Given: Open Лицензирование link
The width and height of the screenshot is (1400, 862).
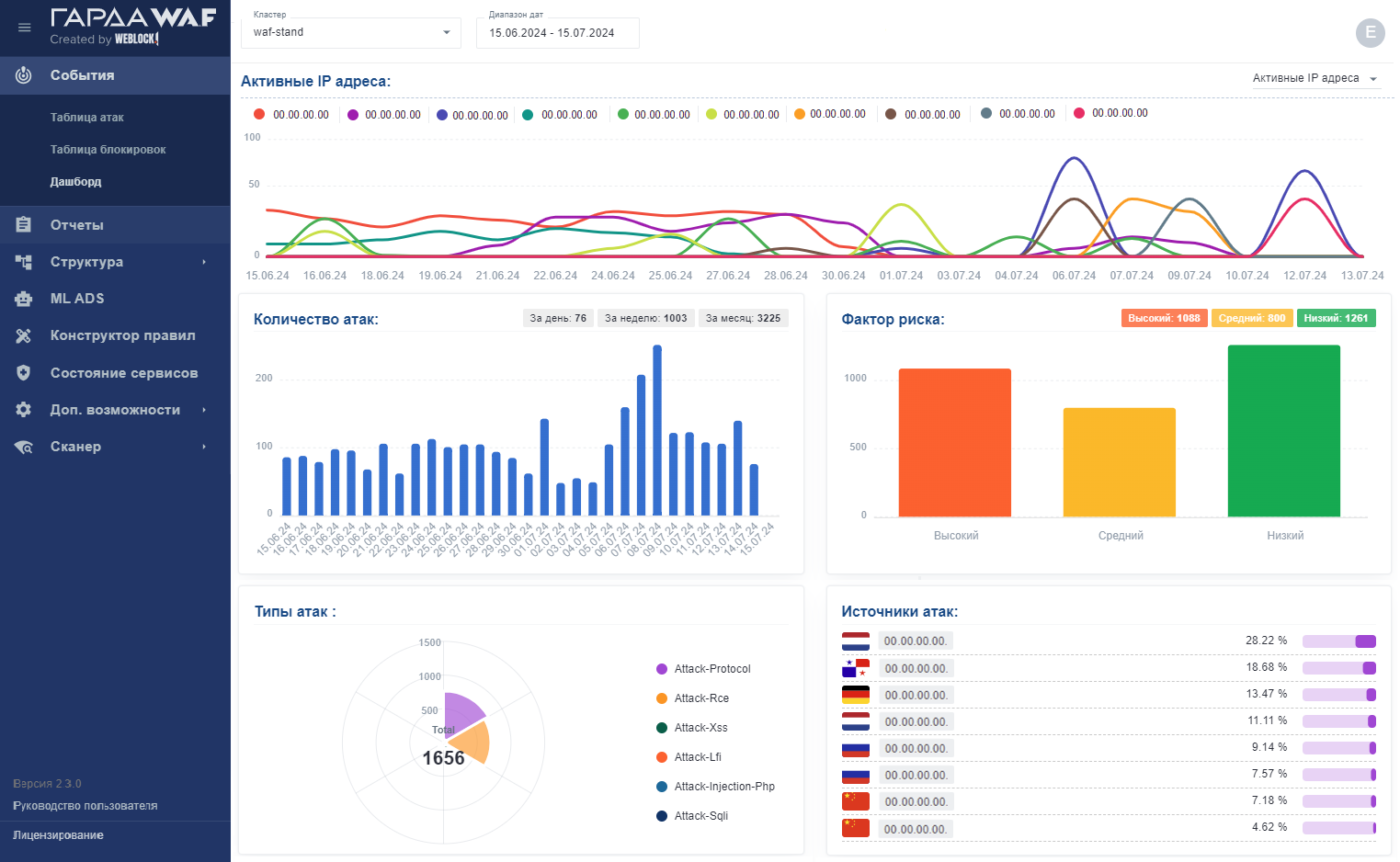Looking at the screenshot, I should [58, 835].
